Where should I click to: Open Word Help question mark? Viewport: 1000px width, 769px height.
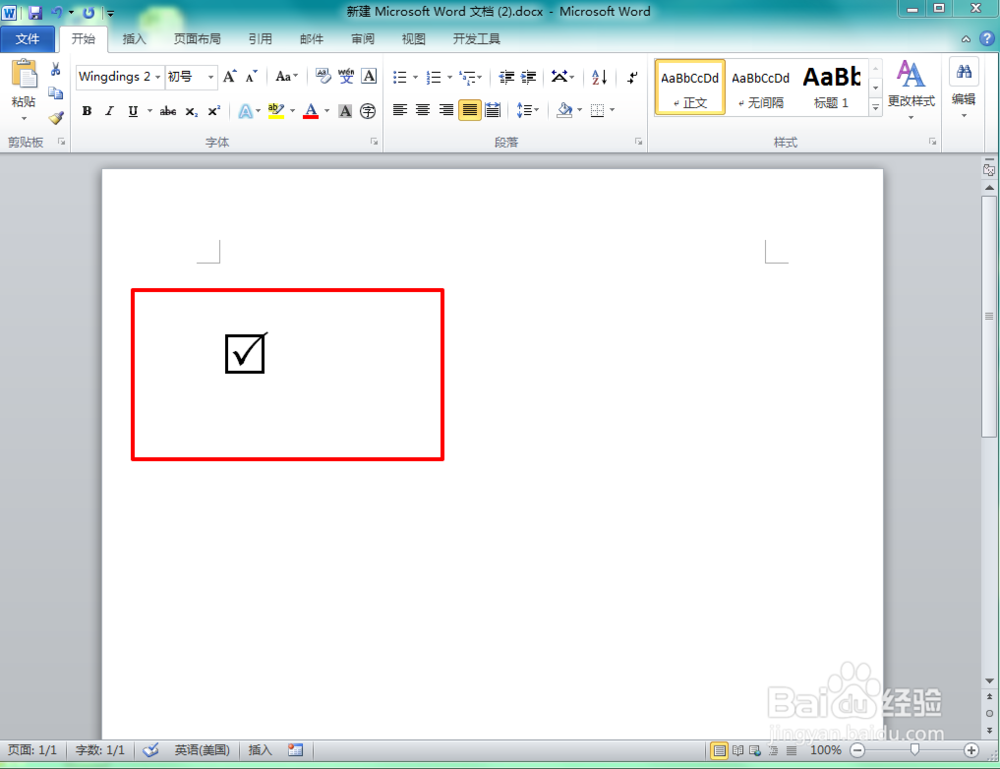pyautogui.click(x=987, y=39)
